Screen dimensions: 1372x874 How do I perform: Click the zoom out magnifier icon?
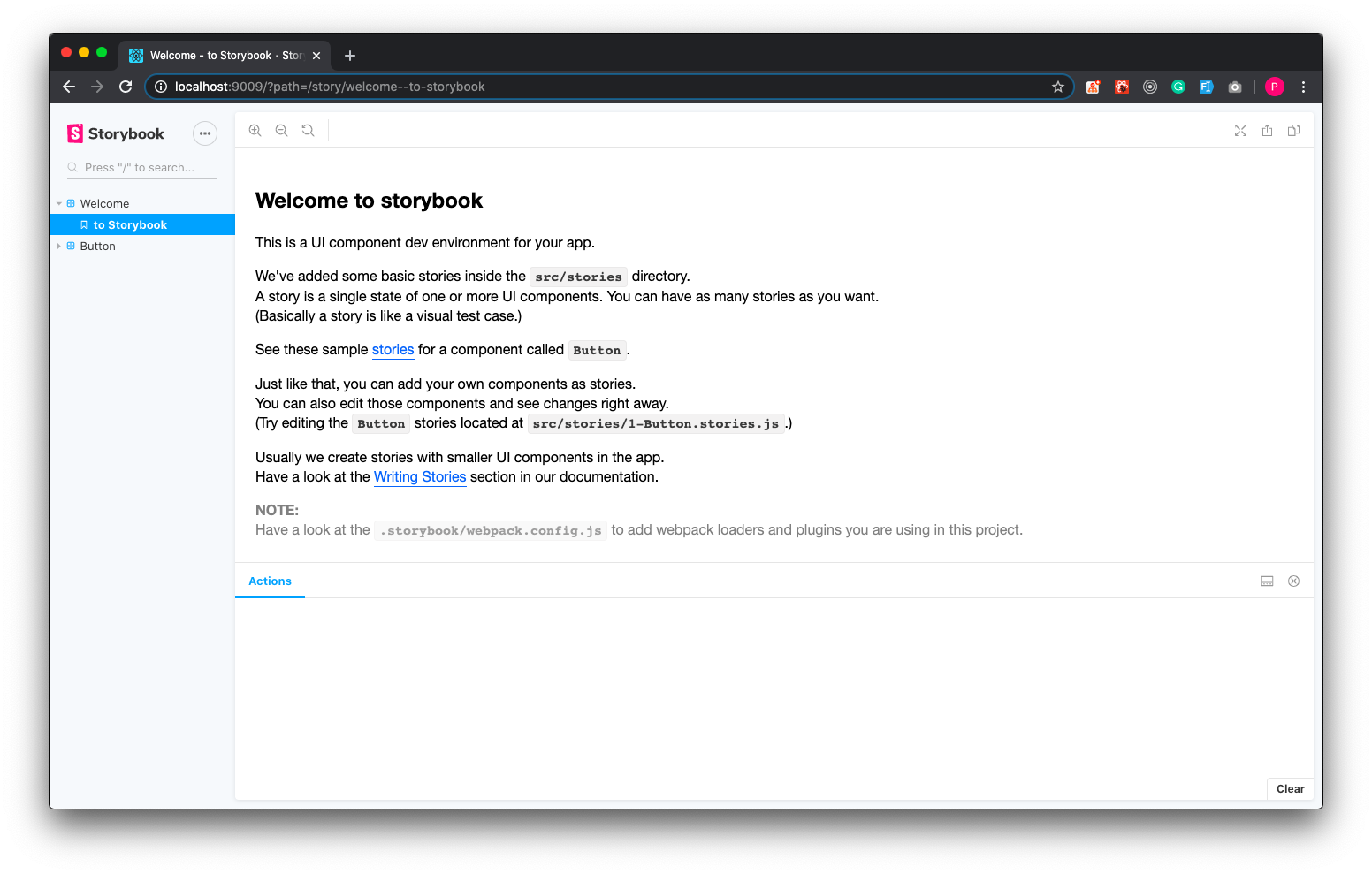click(x=281, y=130)
